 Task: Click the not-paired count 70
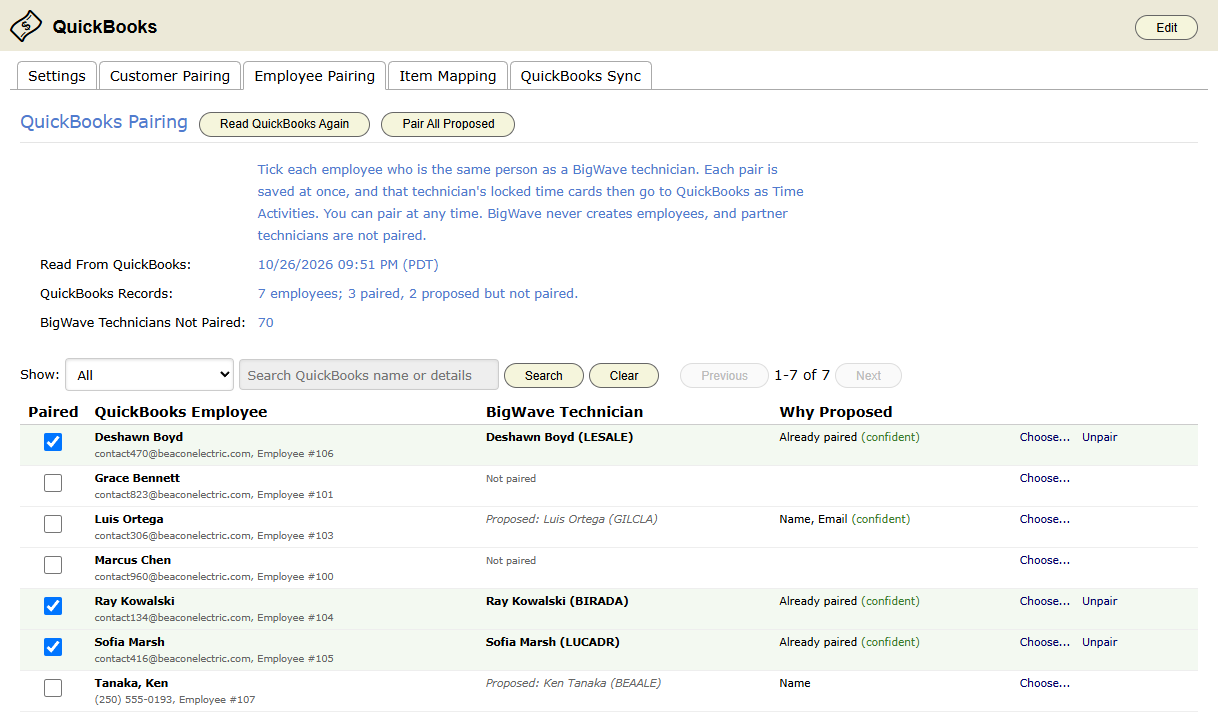[265, 323]
